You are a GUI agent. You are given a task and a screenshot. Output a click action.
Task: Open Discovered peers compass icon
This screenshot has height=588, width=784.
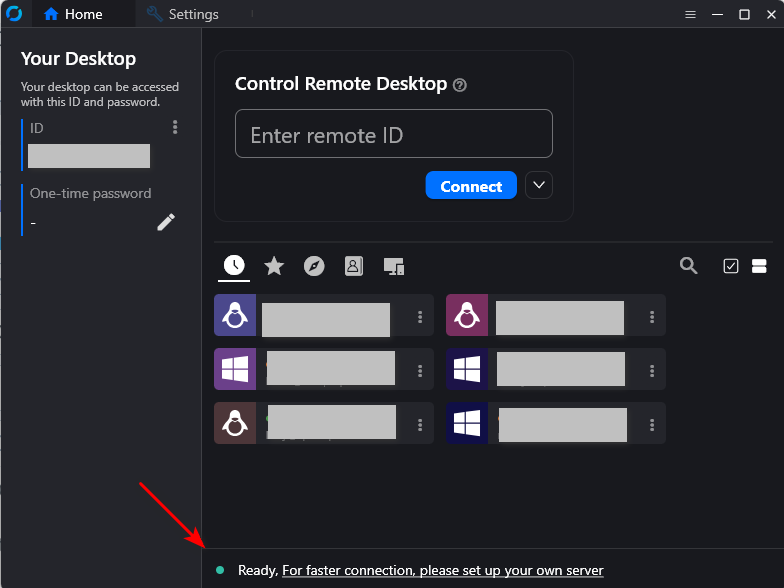(314, 266)
